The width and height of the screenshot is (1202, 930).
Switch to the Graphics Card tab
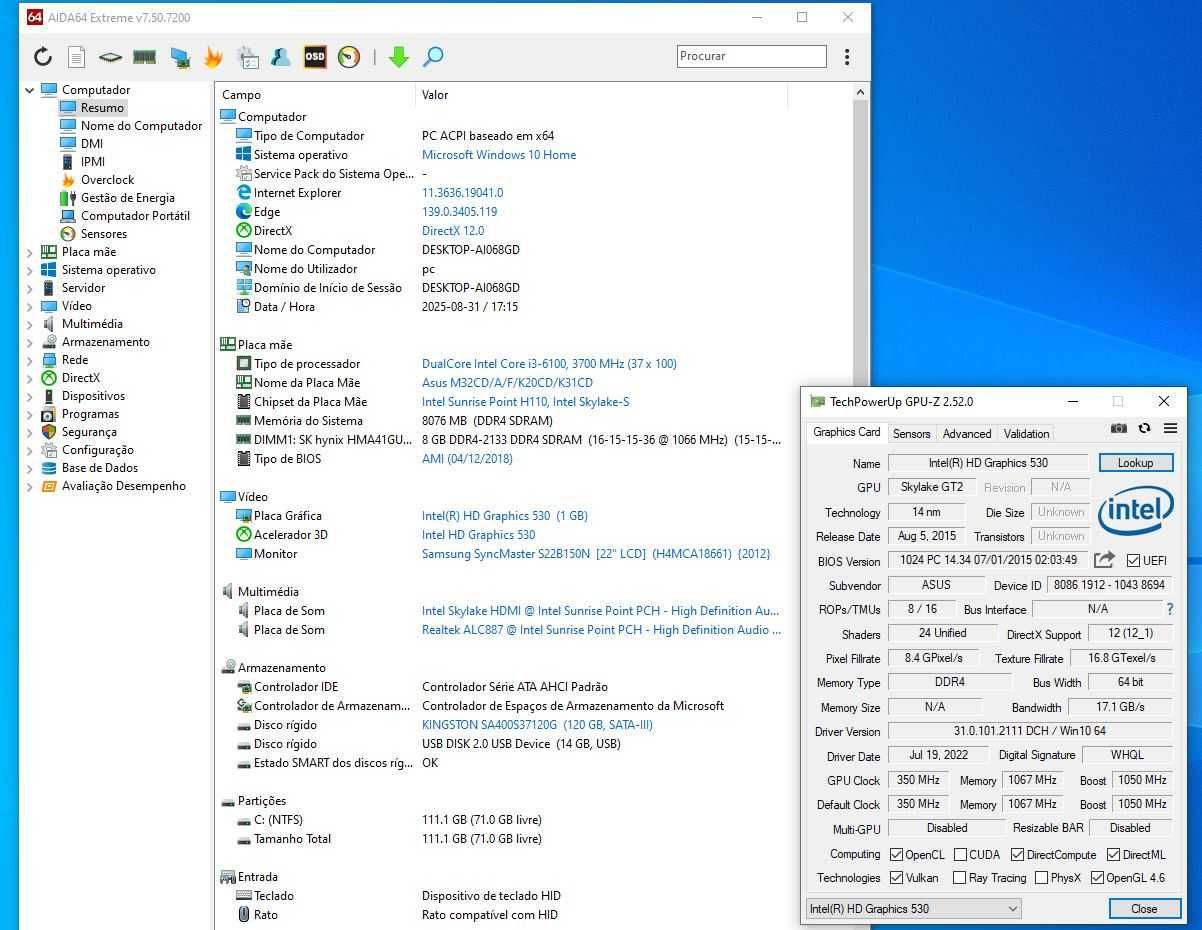pyautogui.click(x=847, y=432)
